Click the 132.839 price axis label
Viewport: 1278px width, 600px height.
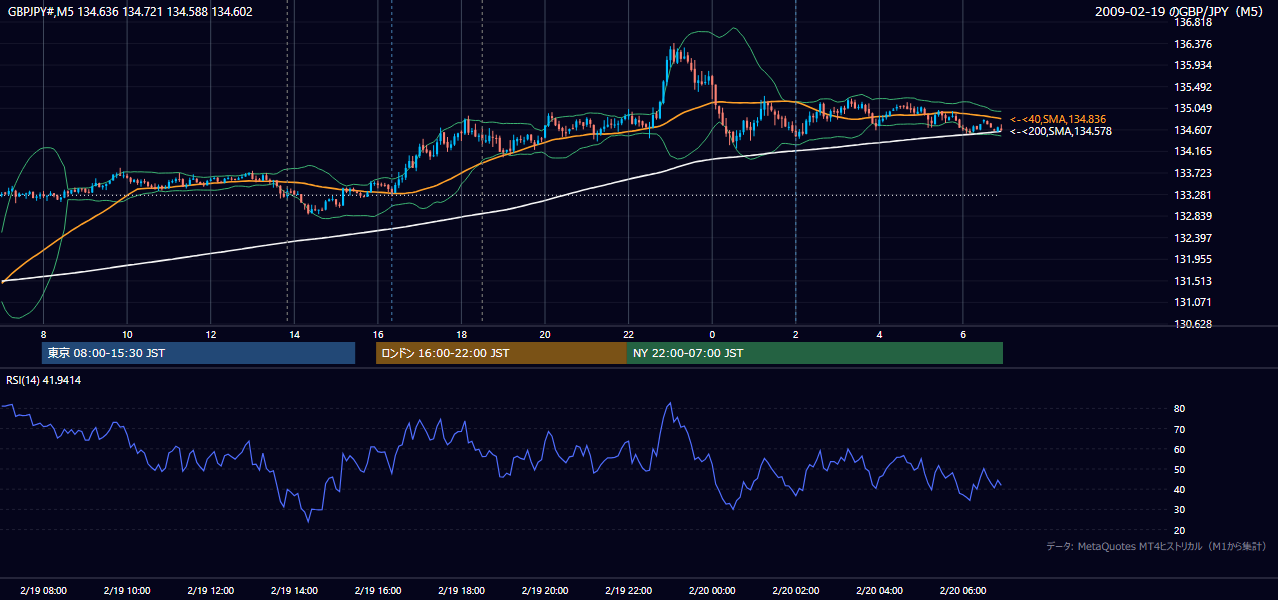coord(1192,217)
